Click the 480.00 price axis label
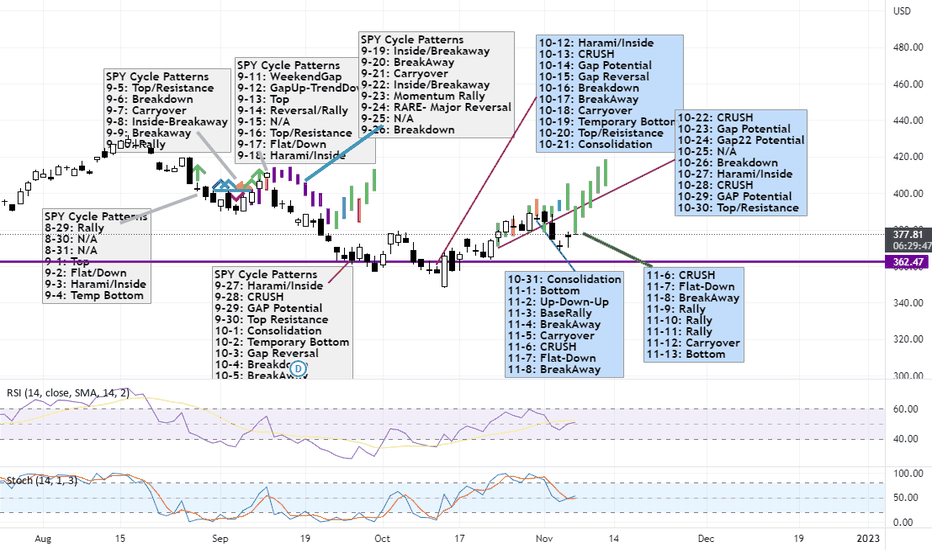Image resolution: width=932 pixels, height=550 pixels. [x=908, y=48]
